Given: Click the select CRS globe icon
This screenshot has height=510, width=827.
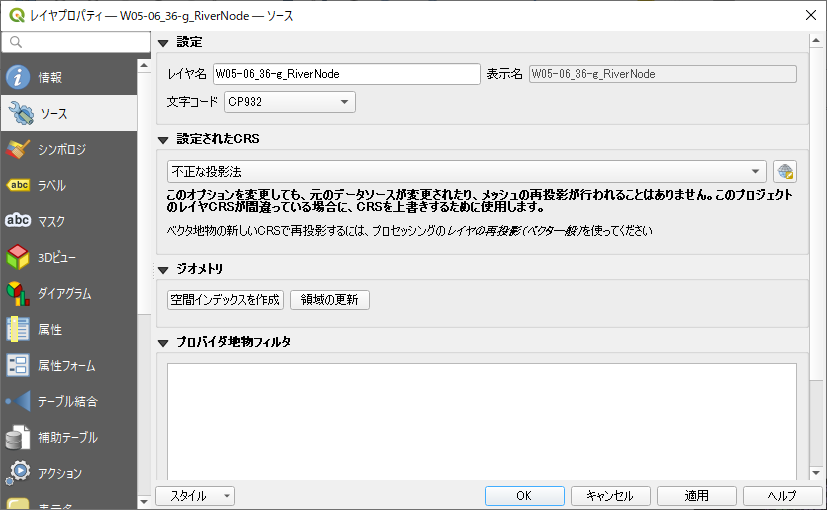Looking at the screenshot, I should click(785, 172).
